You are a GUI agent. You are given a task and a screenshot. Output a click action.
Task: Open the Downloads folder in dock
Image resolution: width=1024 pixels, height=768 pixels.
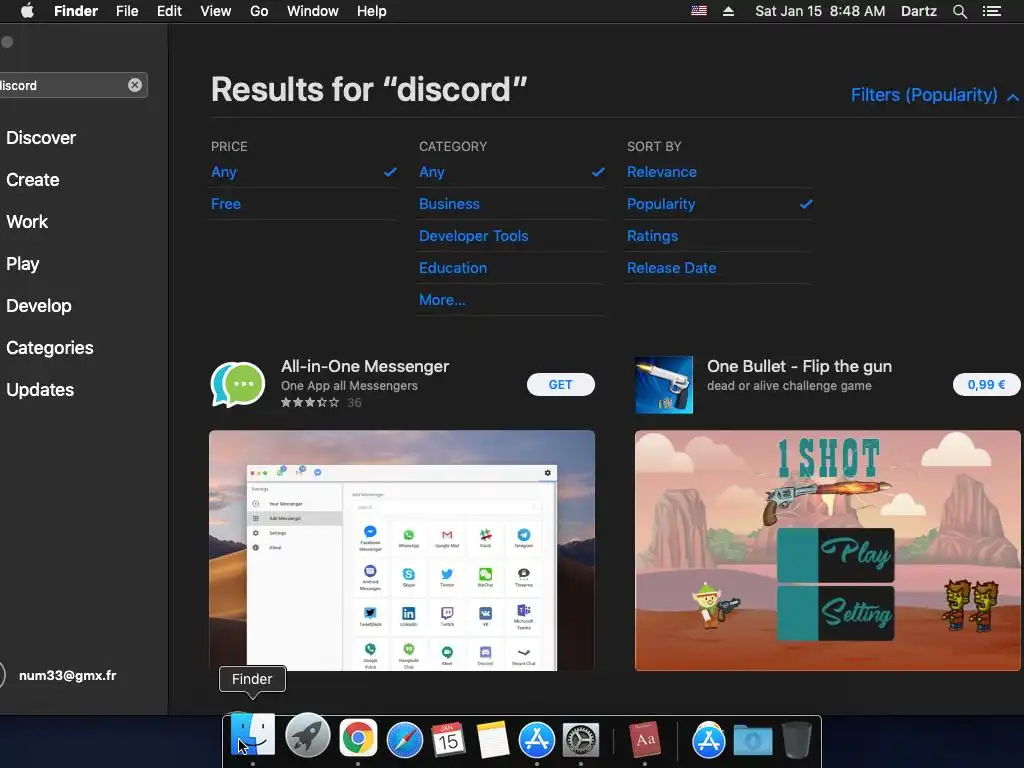pyautogui.click(x=752, y=741)
